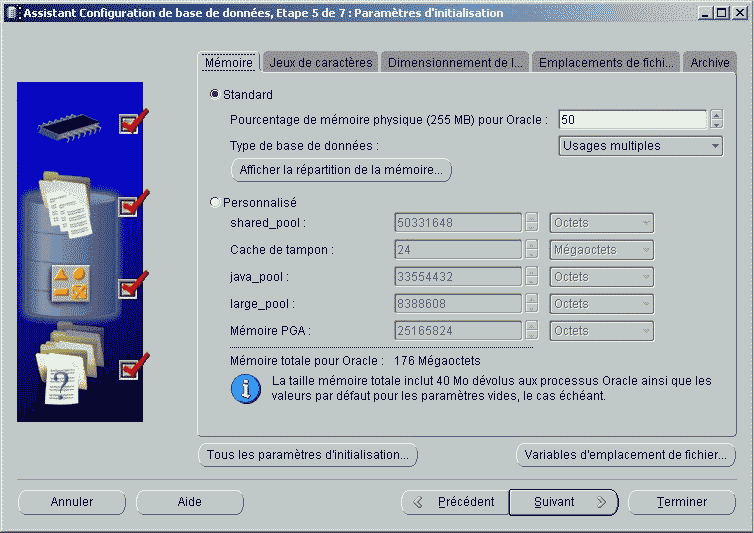Select the Personnalisé radio button
This screenshot has width=754, height=533.
tap(215, 202)
